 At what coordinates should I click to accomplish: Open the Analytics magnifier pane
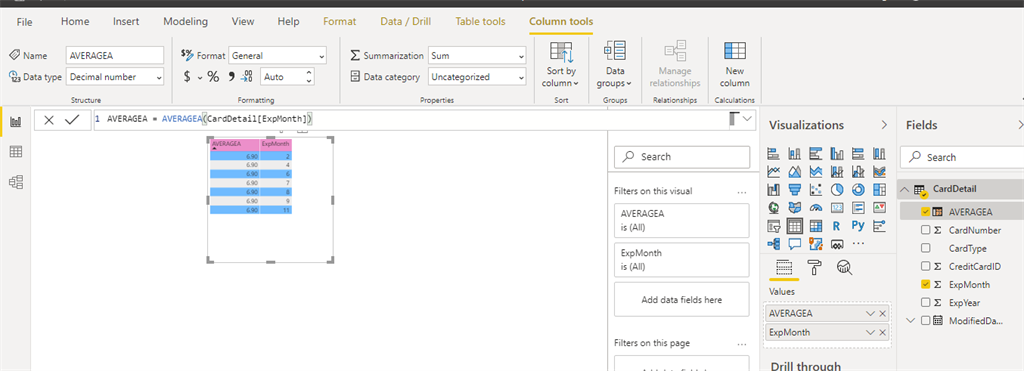pyautogui.click(x=844, y=266)
